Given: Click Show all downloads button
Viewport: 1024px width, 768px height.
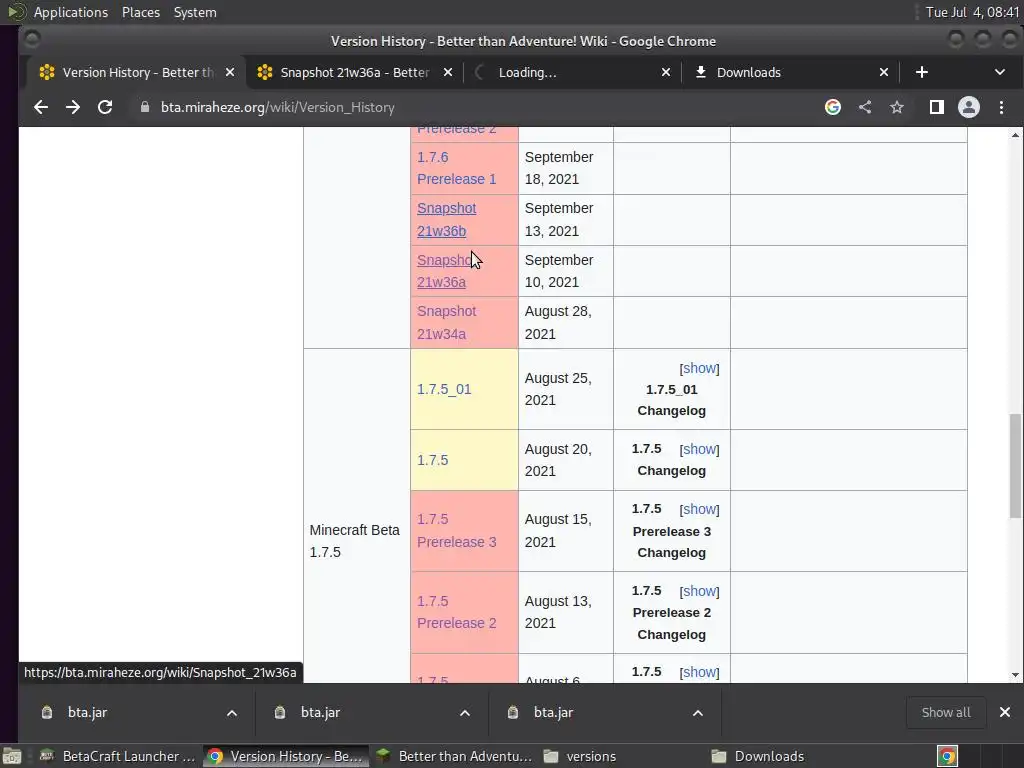Looking at the screenshot, I should click(x=946, y=712).
